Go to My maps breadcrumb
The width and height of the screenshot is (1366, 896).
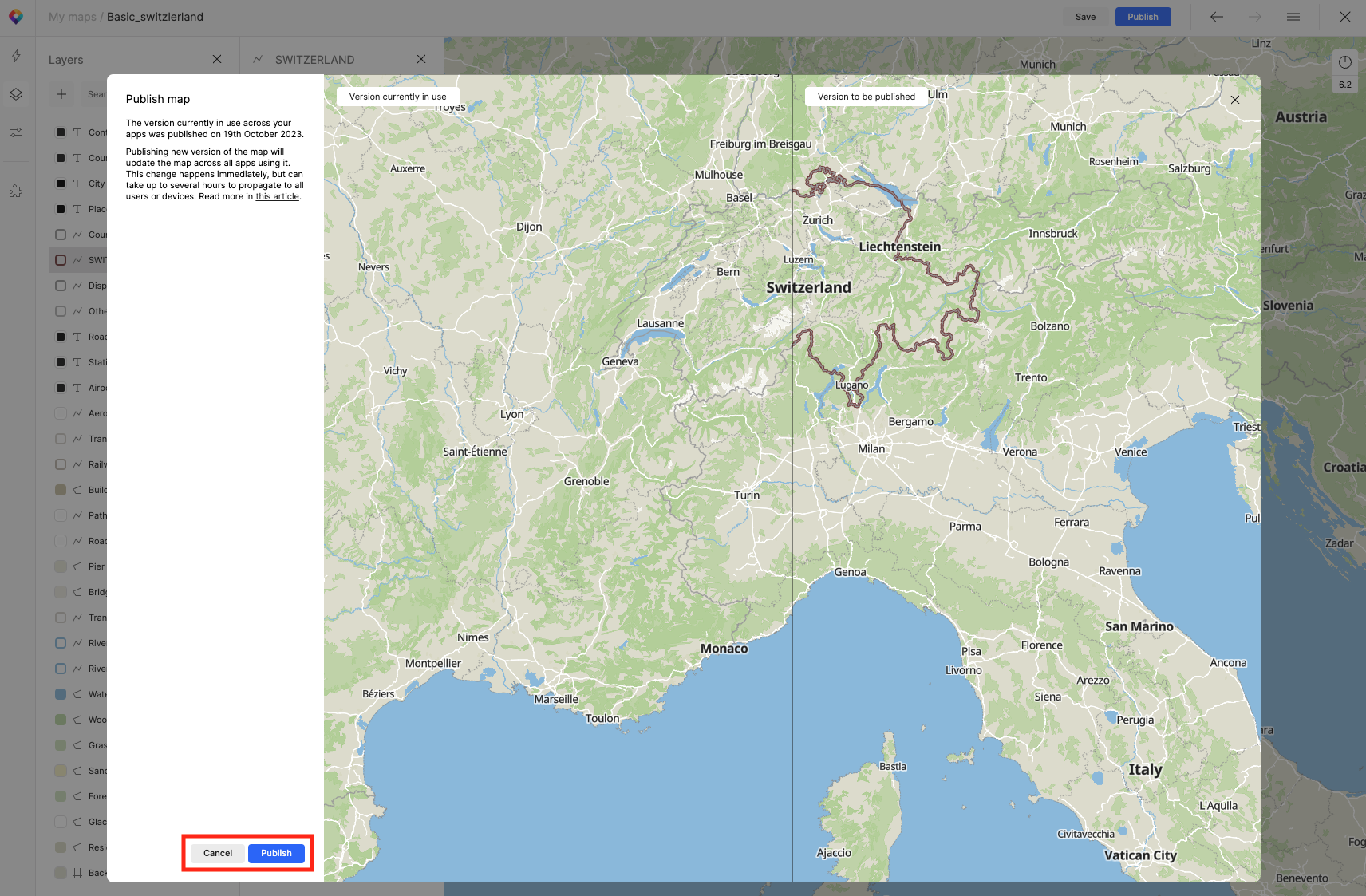(72, 17)
